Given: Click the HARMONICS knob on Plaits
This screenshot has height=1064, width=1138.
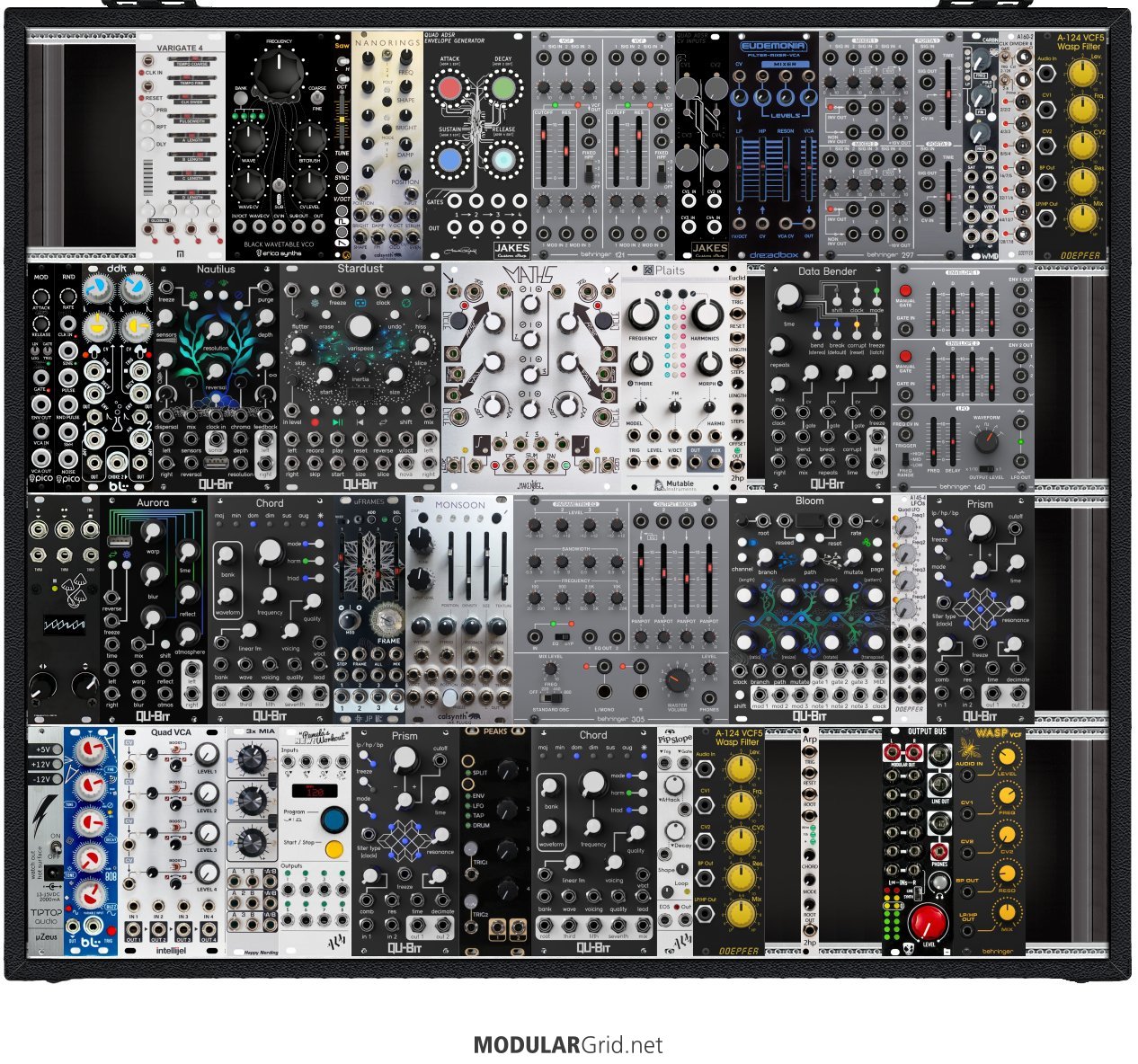Looking at the screenshot, I should click(x=707, y=315).
